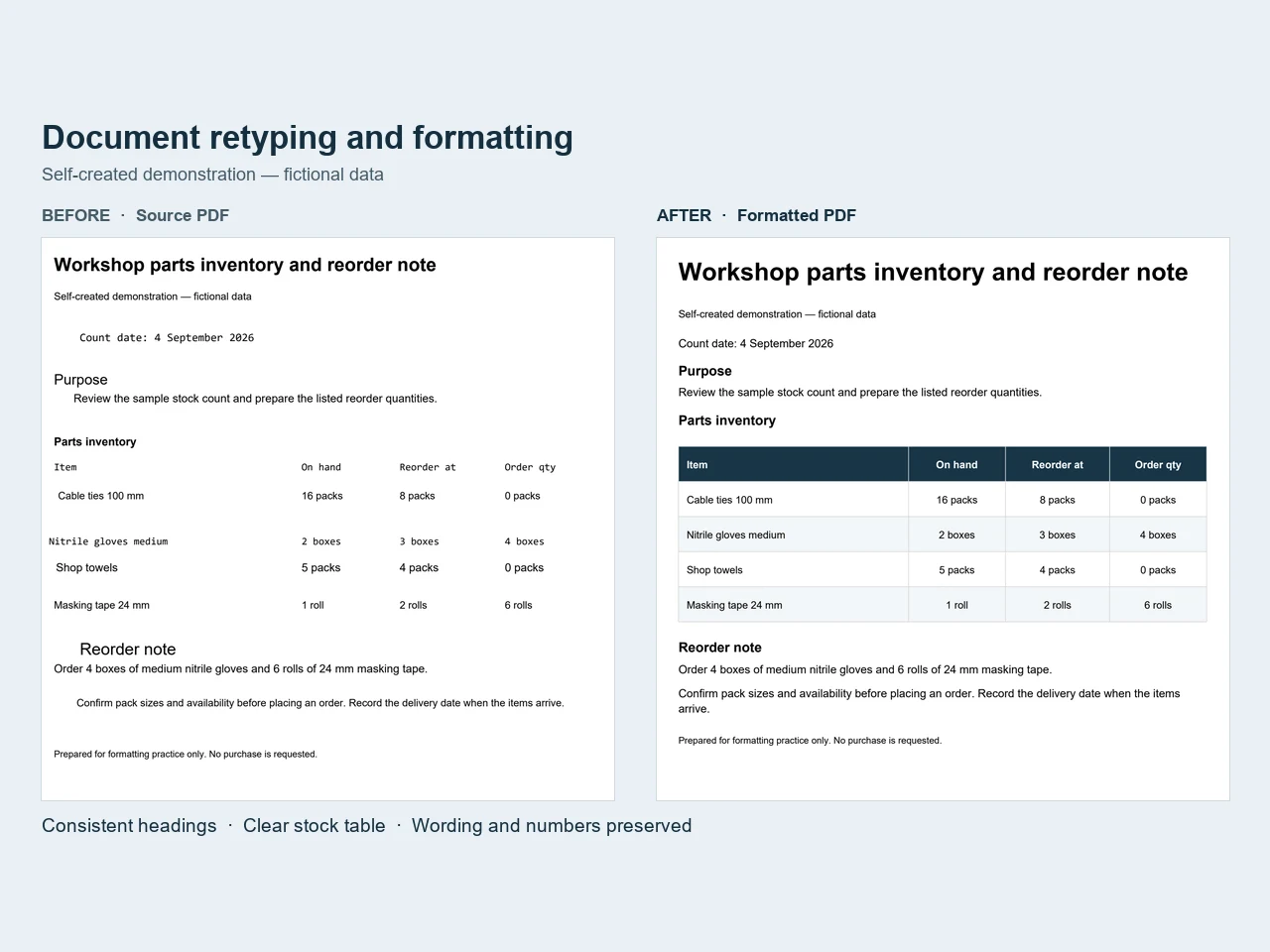Click the On hand column header in formatted table
Screen dimensions: 1270x952
point(956,464)
